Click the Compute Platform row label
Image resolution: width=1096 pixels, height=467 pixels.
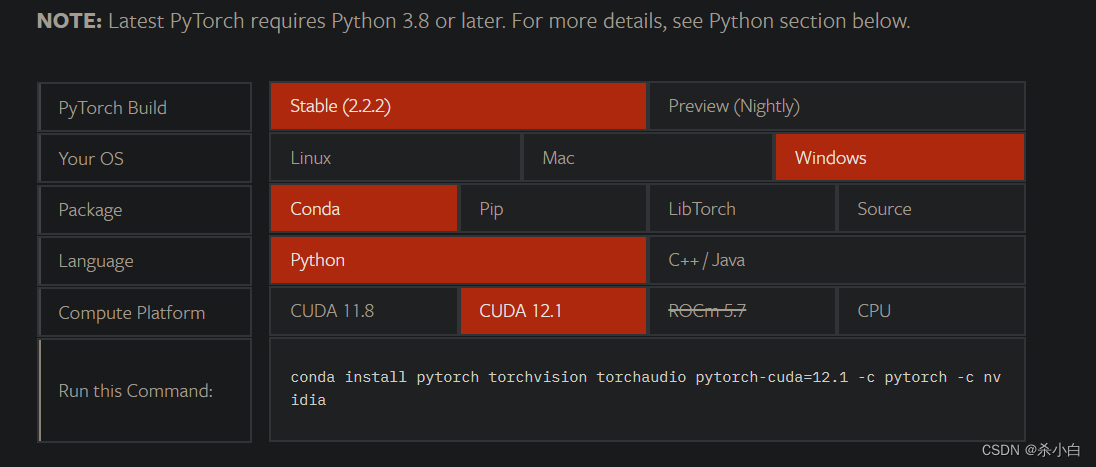pos(145,312)
